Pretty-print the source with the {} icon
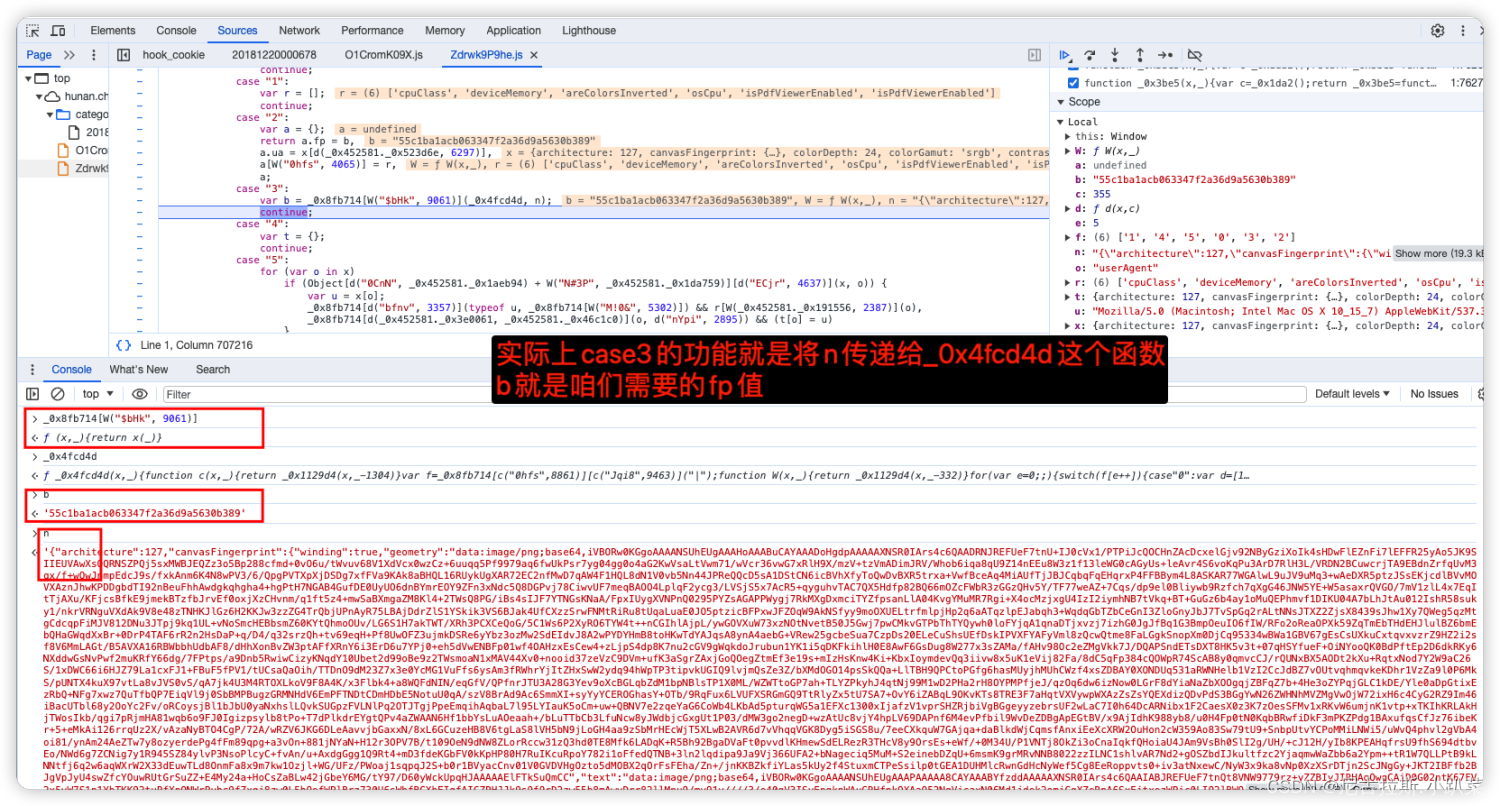 coord(125,344)
